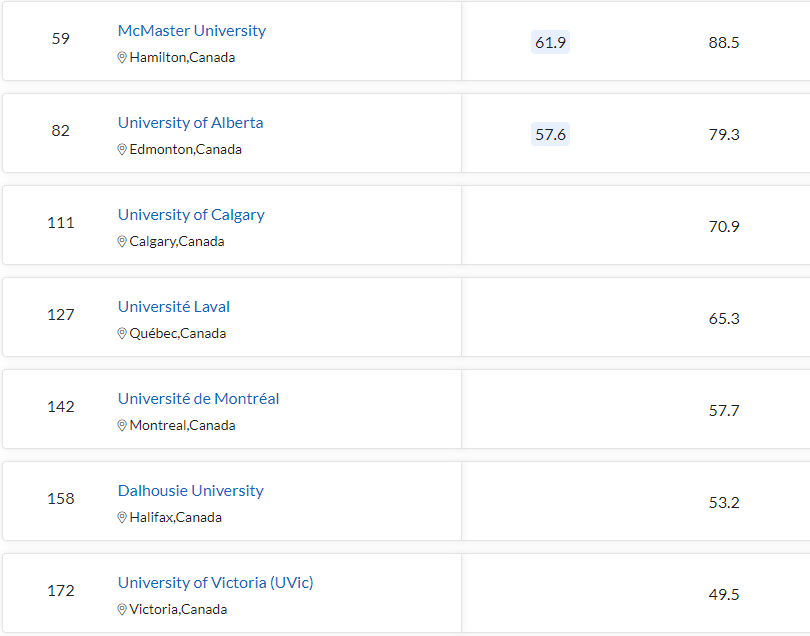The height and width of the screenshot is (636, 810).
Task: Open University of Alberta page
Action: pos(191,122)
